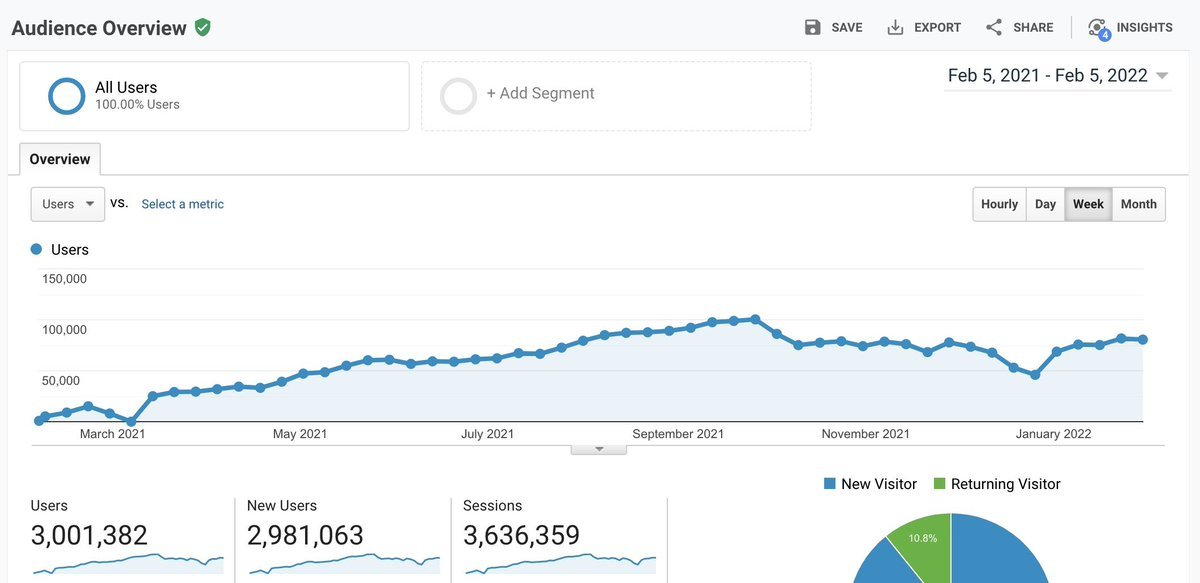The width and height of the screenshot is (1200, 583).
Task: Click the Sessions sparkline metric
Action: click(559, 564)
